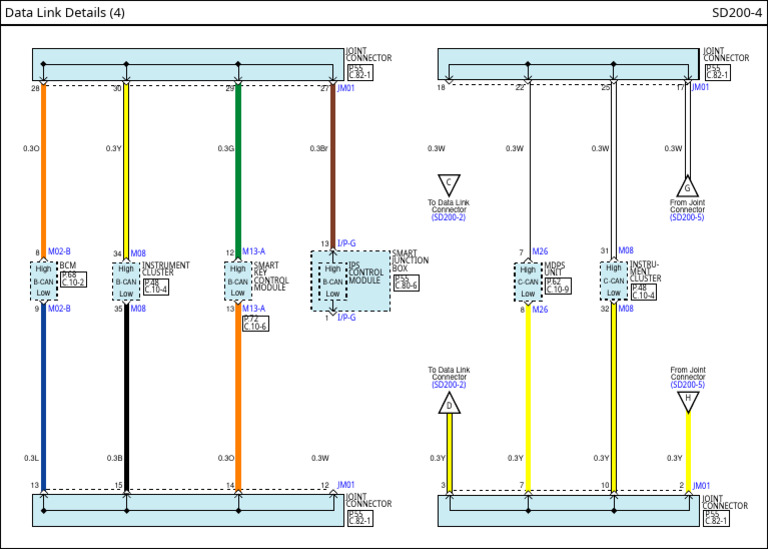Click P.55 C.80-6 Smart Junction Box reference

406,282
